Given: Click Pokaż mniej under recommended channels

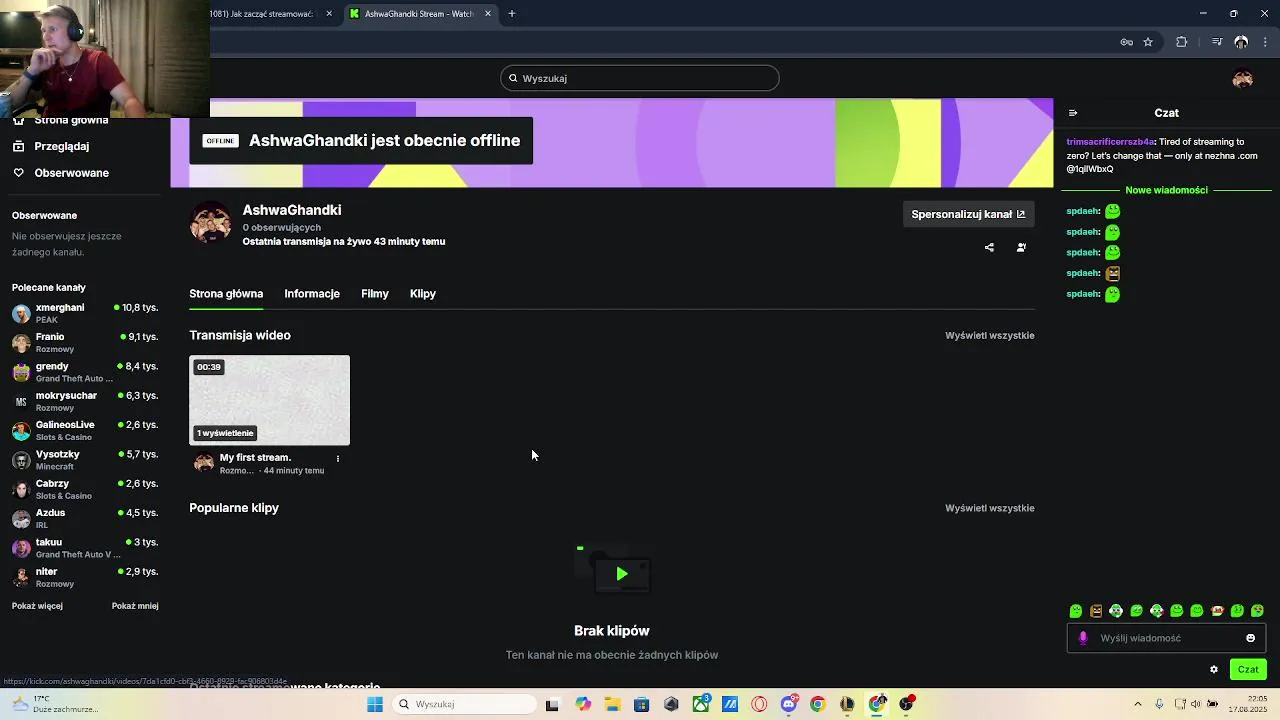Looking at the screenshot, I should coord(135,606).
